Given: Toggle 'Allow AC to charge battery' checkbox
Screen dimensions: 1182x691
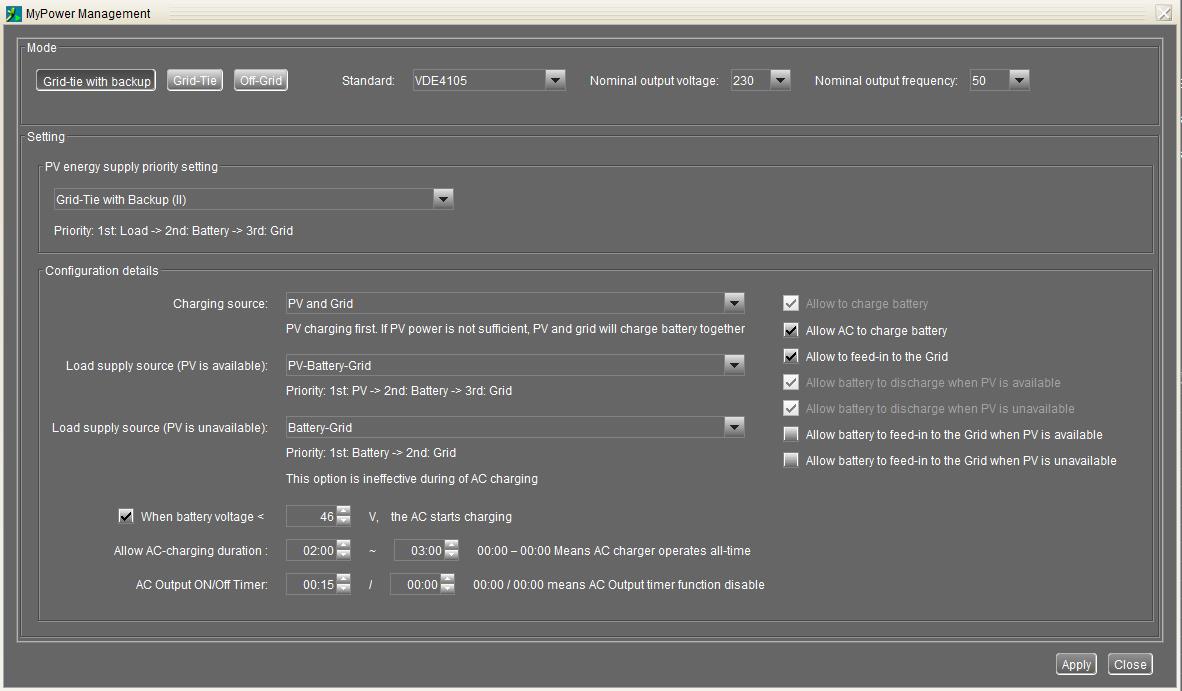Looking at the screenshot, I should pyautogui.click(x=791, y=330).
